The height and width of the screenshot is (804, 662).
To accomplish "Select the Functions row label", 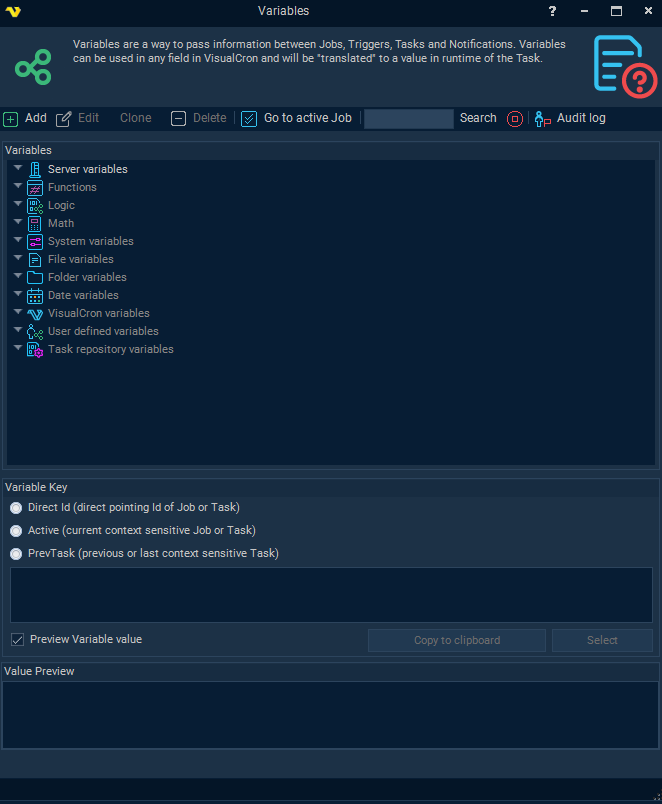I will [x=72, y=187].
